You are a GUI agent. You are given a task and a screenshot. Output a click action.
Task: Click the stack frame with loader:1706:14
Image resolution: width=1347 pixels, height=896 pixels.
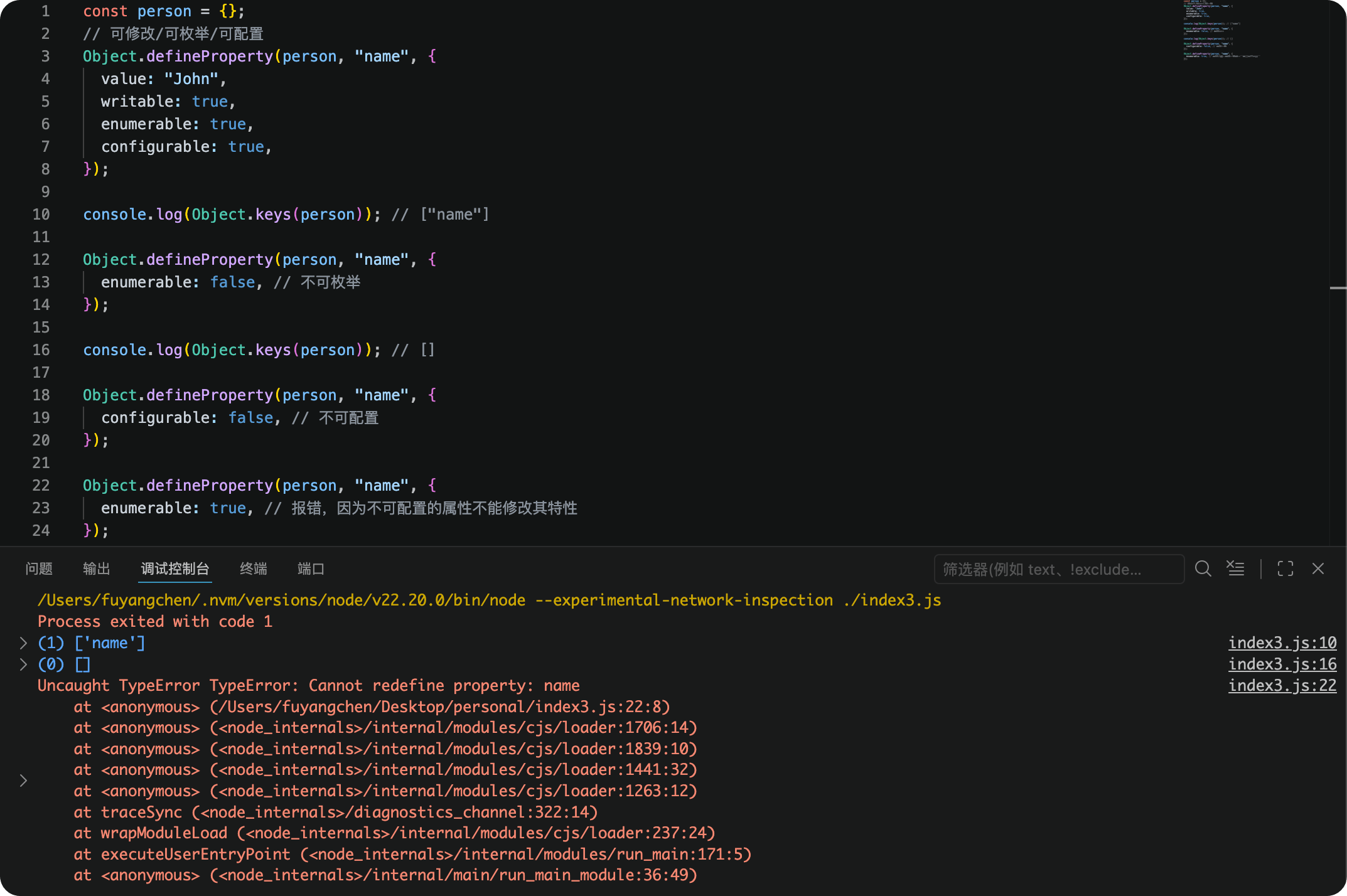tap(385, 728)
